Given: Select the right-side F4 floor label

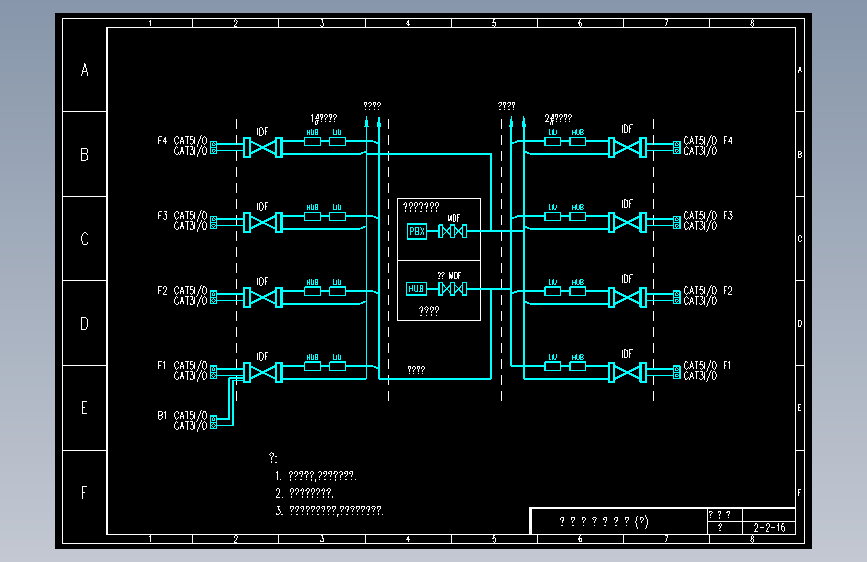Looking at the screenshot, I should pos(728,140).
